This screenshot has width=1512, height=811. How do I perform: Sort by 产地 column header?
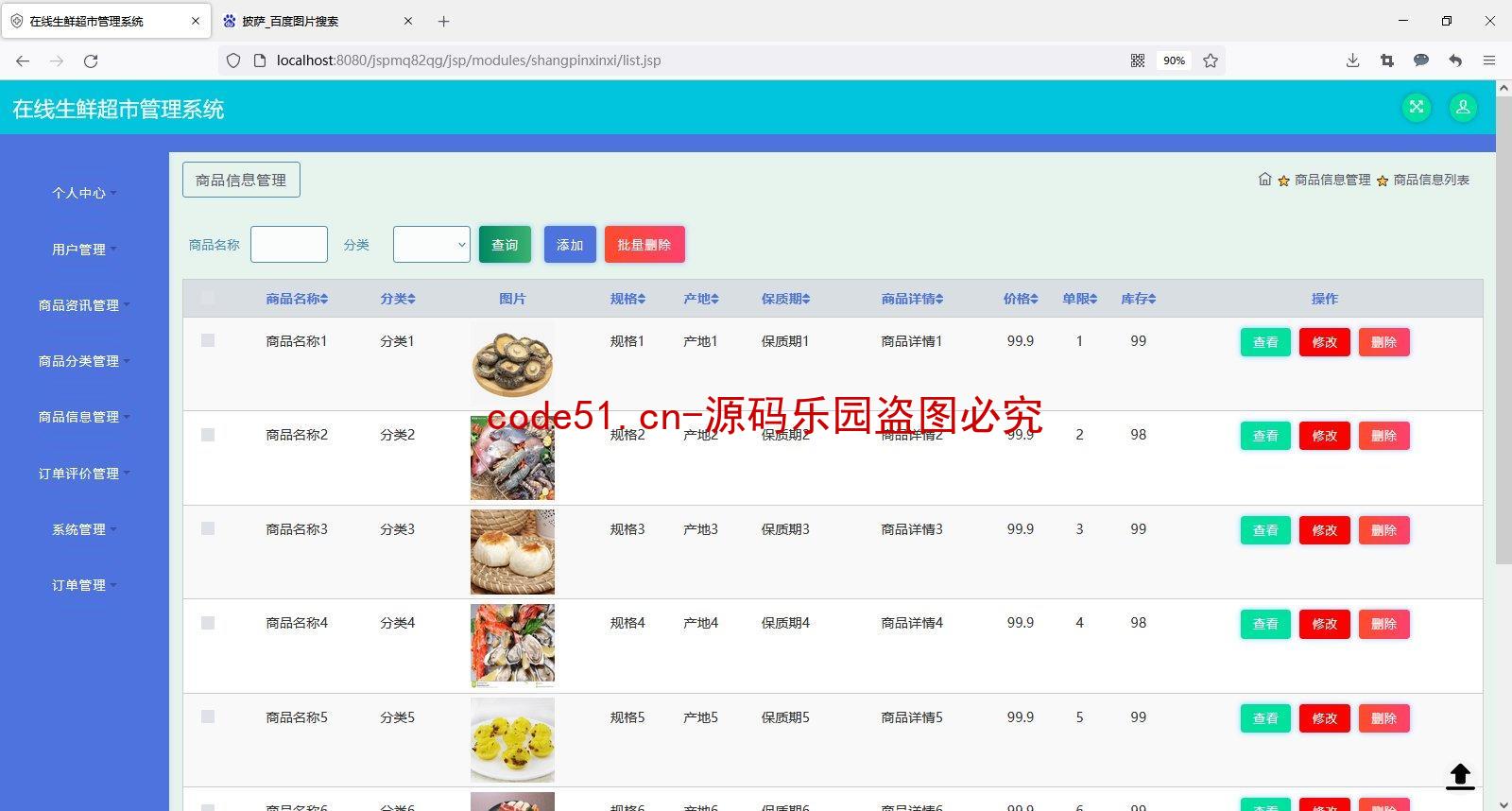pos(701,299)
